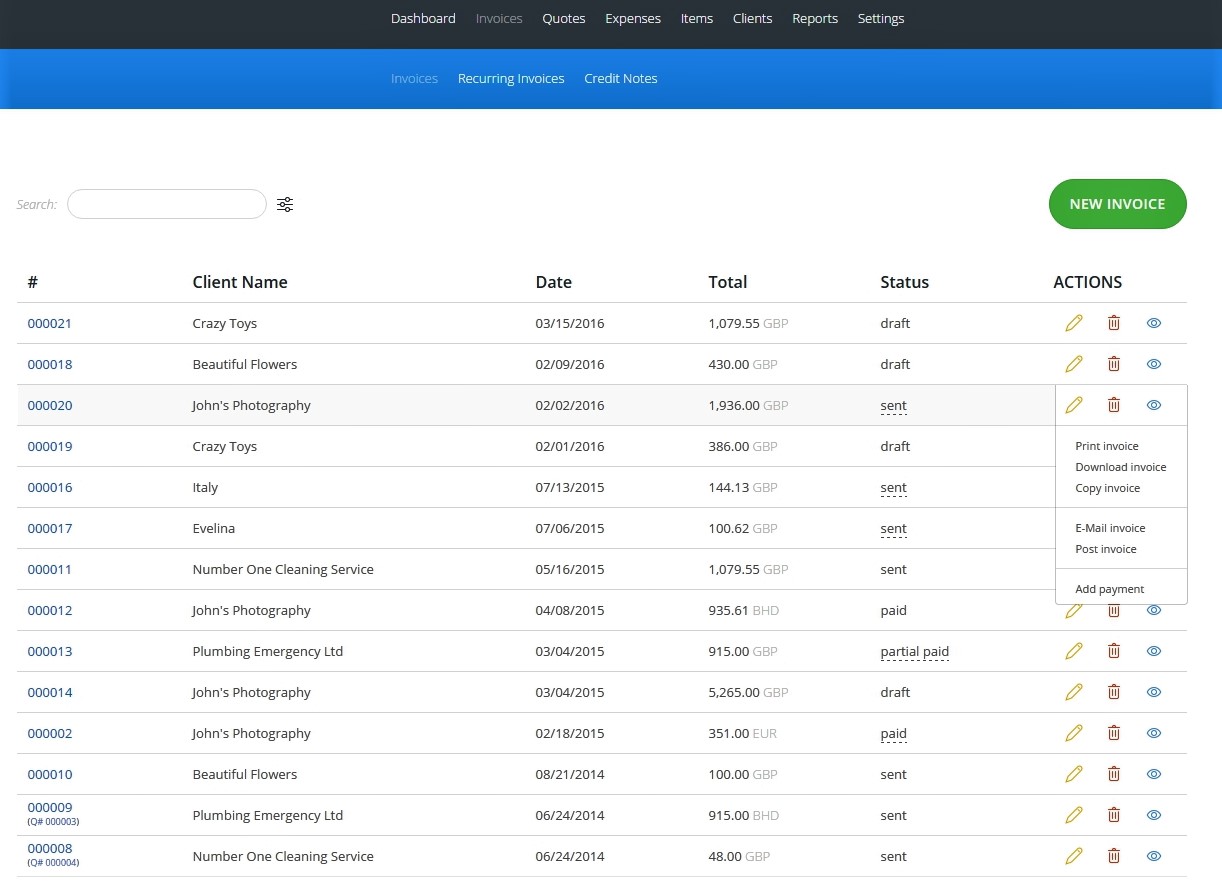Delete invoice 000021 with the trash icon

[x=1114, y=323]
